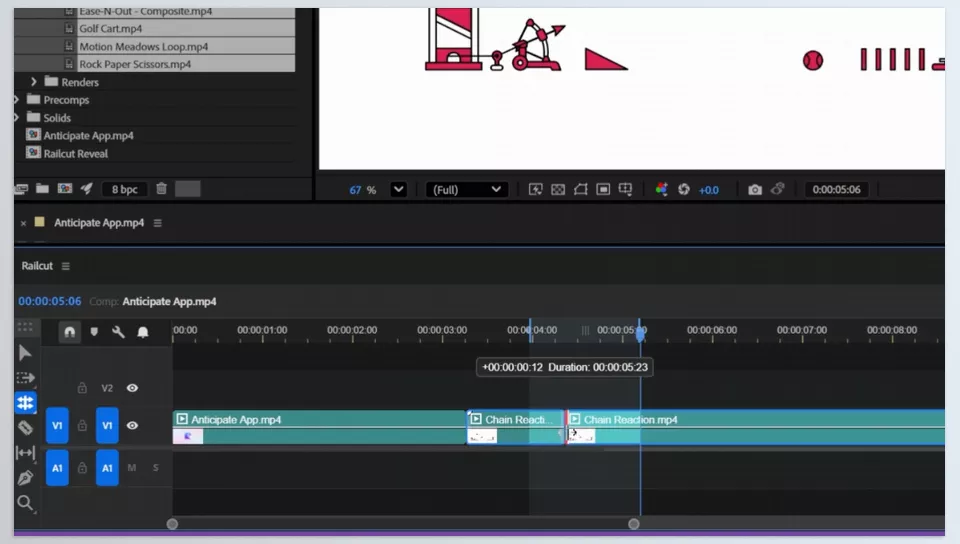The image size is (960, 544).
Task: Reset exposure with the aperture icon
Action: click(684, 190)
